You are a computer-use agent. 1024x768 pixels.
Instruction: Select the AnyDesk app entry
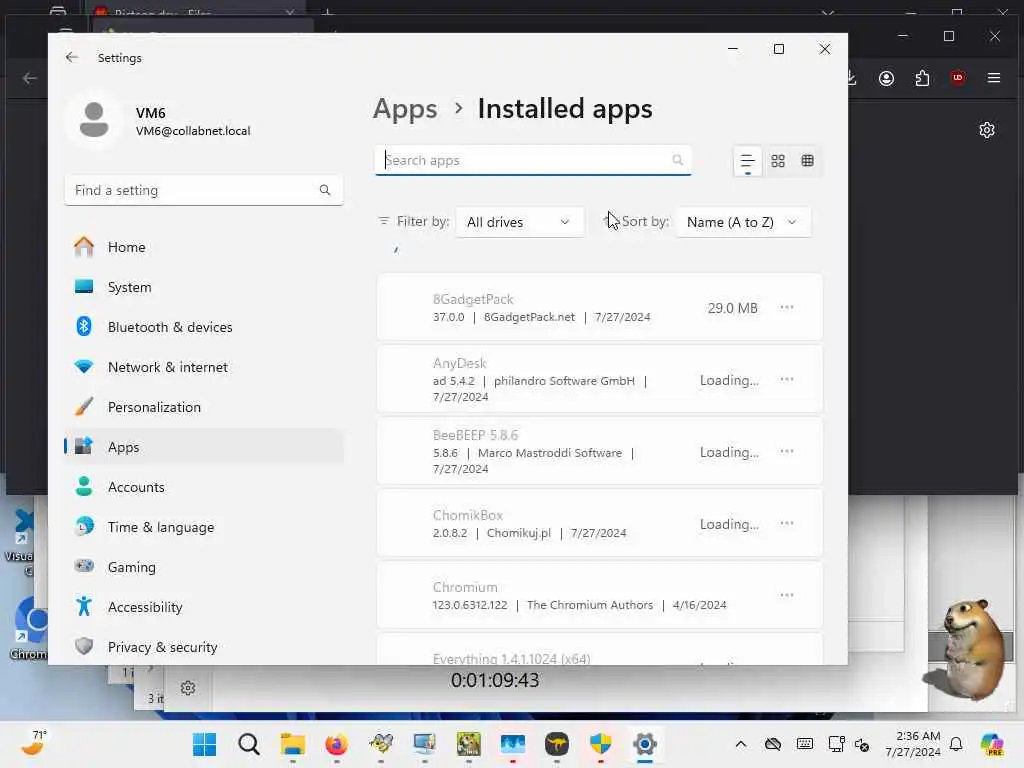pyautogui.click(x=600, y=379)
